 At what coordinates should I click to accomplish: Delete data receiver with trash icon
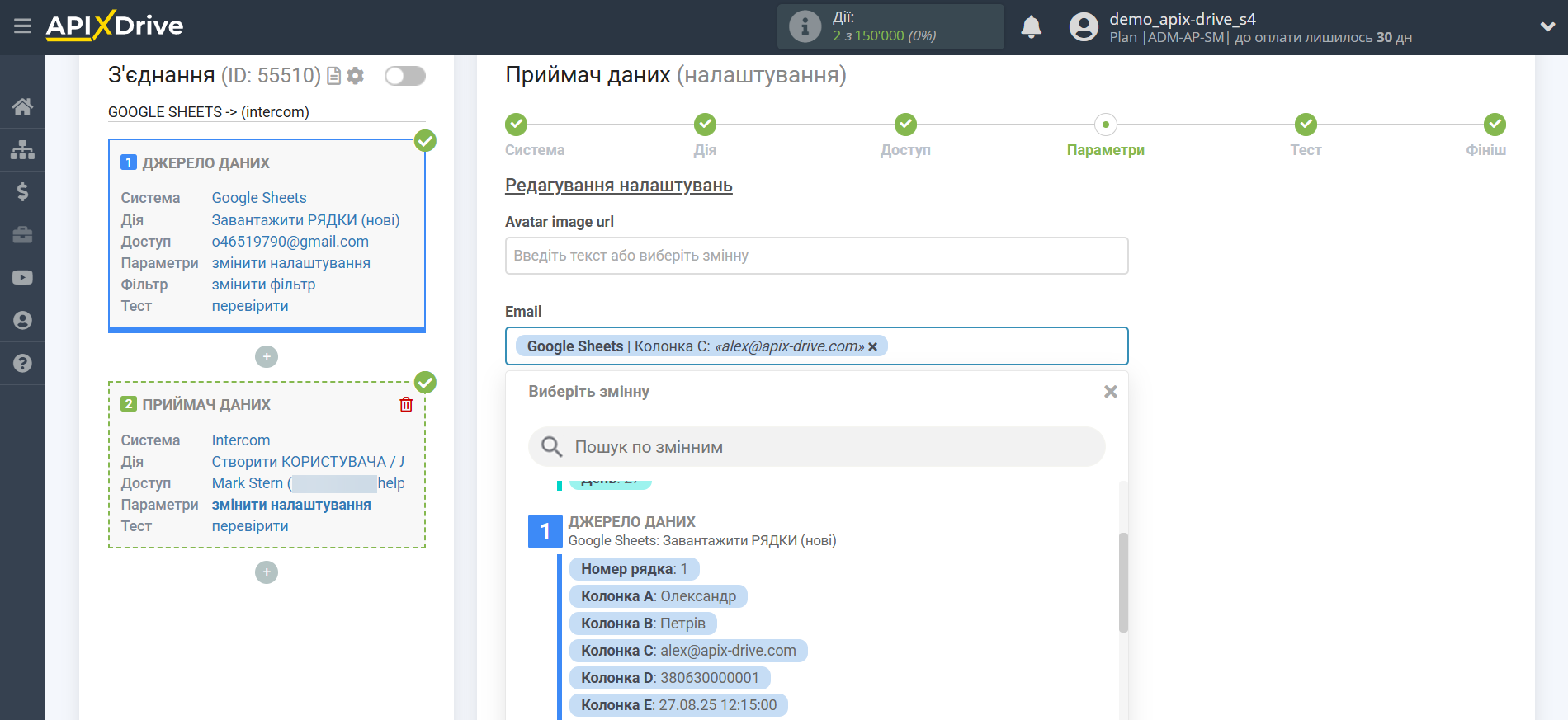point(406,404)
